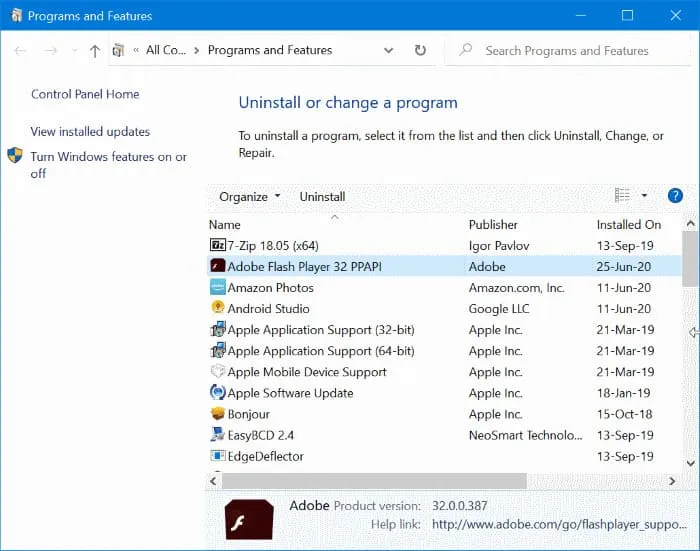
Task: Click the shield icon beside Windows features
Action: pyautogui.click(x=15, y=155)
